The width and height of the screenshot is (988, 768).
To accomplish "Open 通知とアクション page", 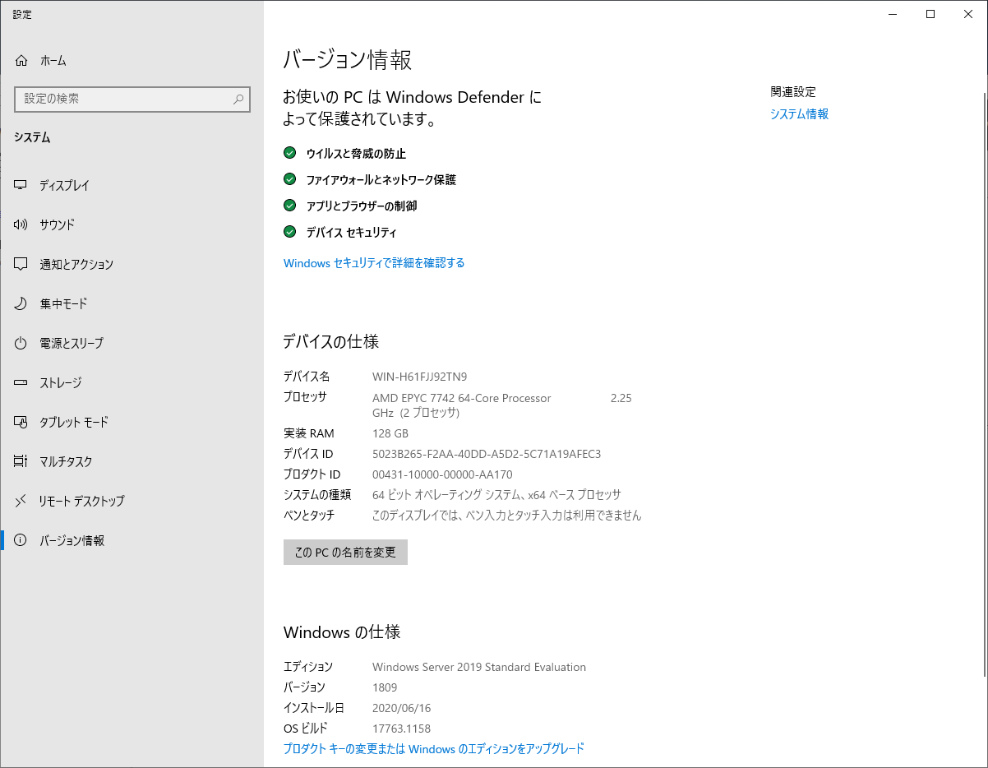I will (x=132, y=264).
